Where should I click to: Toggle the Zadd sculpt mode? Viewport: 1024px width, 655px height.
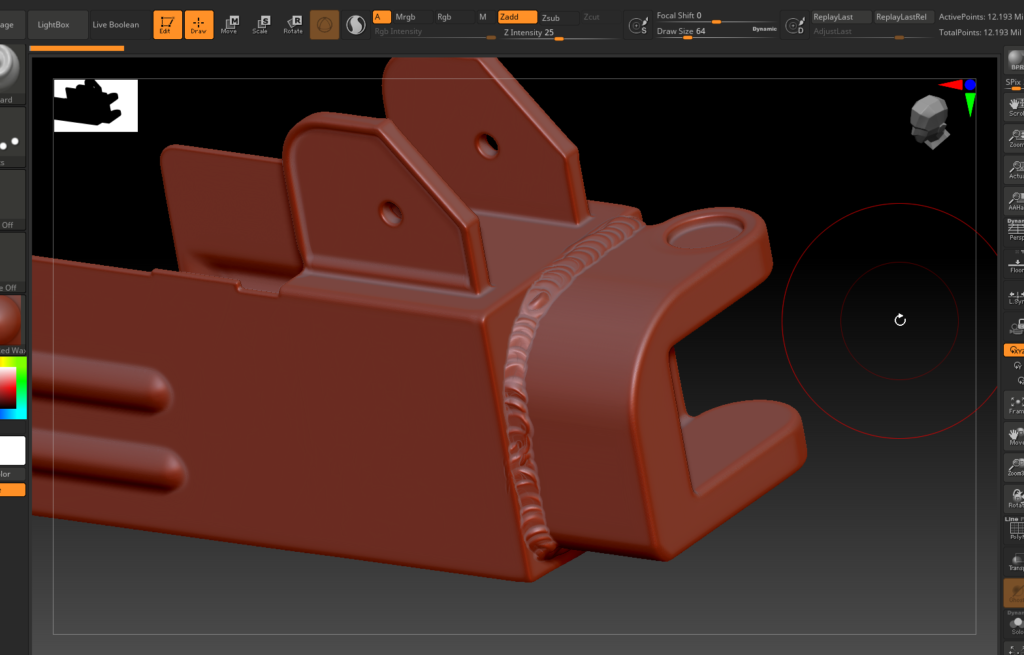coord(516,17)
